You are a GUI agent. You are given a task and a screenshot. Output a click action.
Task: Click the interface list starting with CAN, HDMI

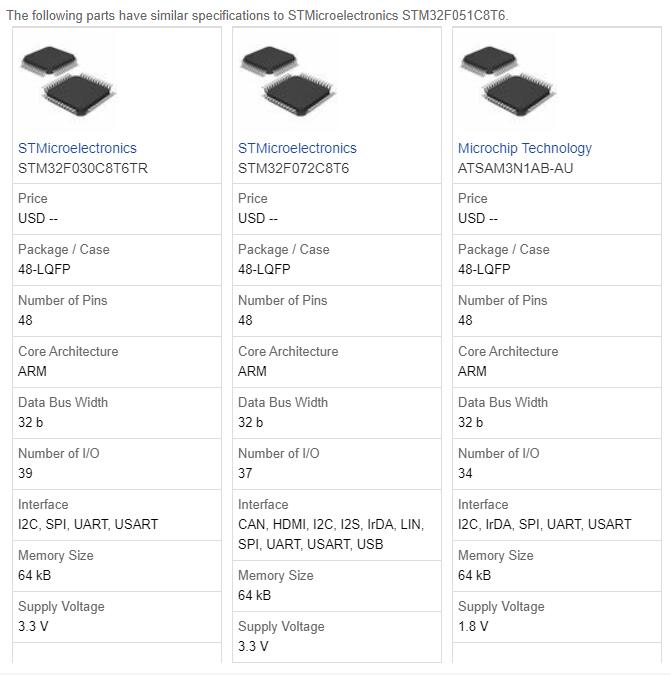pyautogui.click(x=330, y=534)
